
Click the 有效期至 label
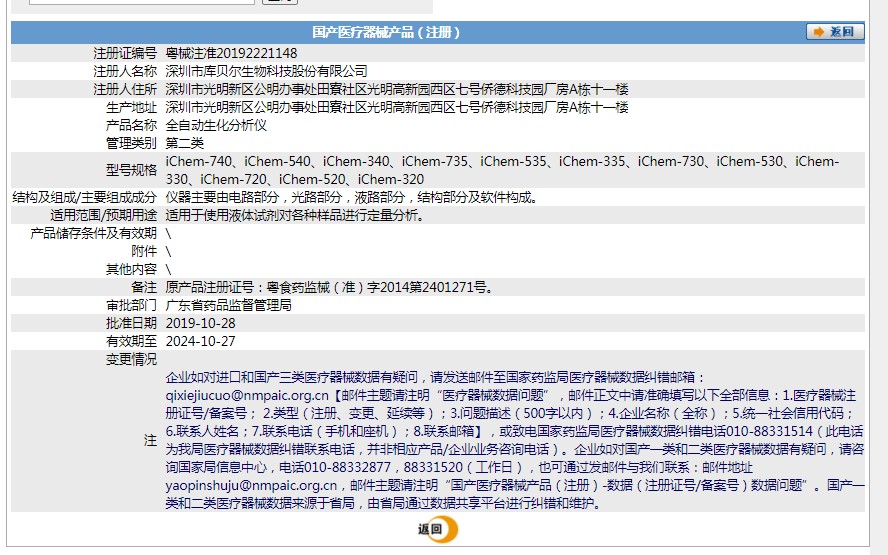131,341
